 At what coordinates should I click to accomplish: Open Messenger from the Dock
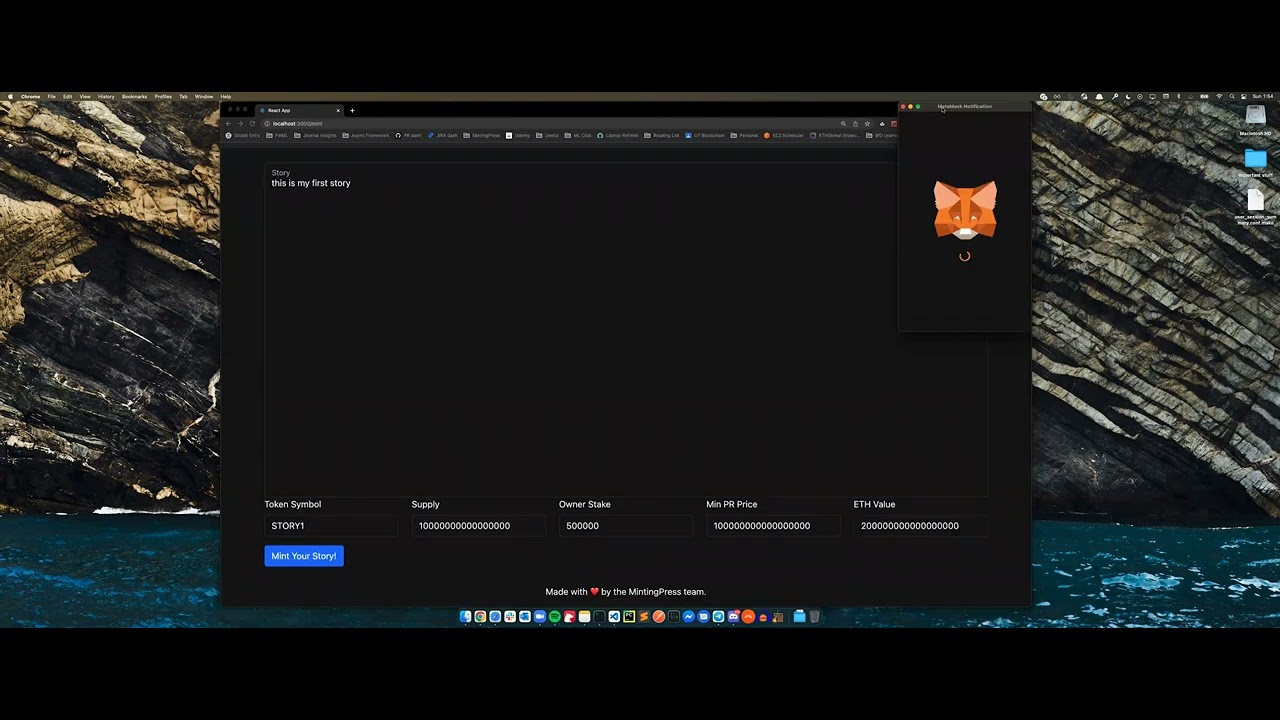(x=688, y=617)
